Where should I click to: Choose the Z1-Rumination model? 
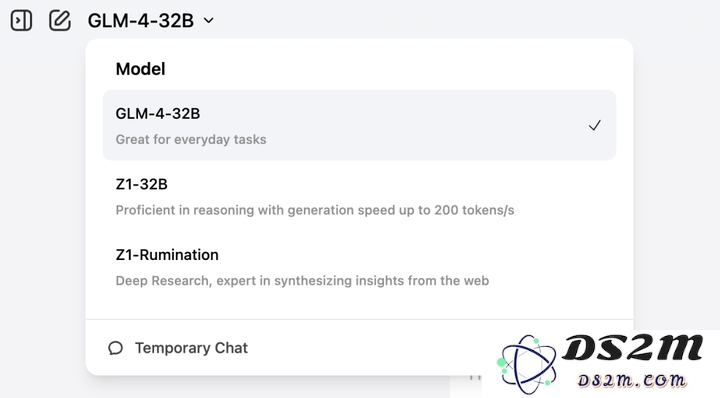[x=359, y=267]
